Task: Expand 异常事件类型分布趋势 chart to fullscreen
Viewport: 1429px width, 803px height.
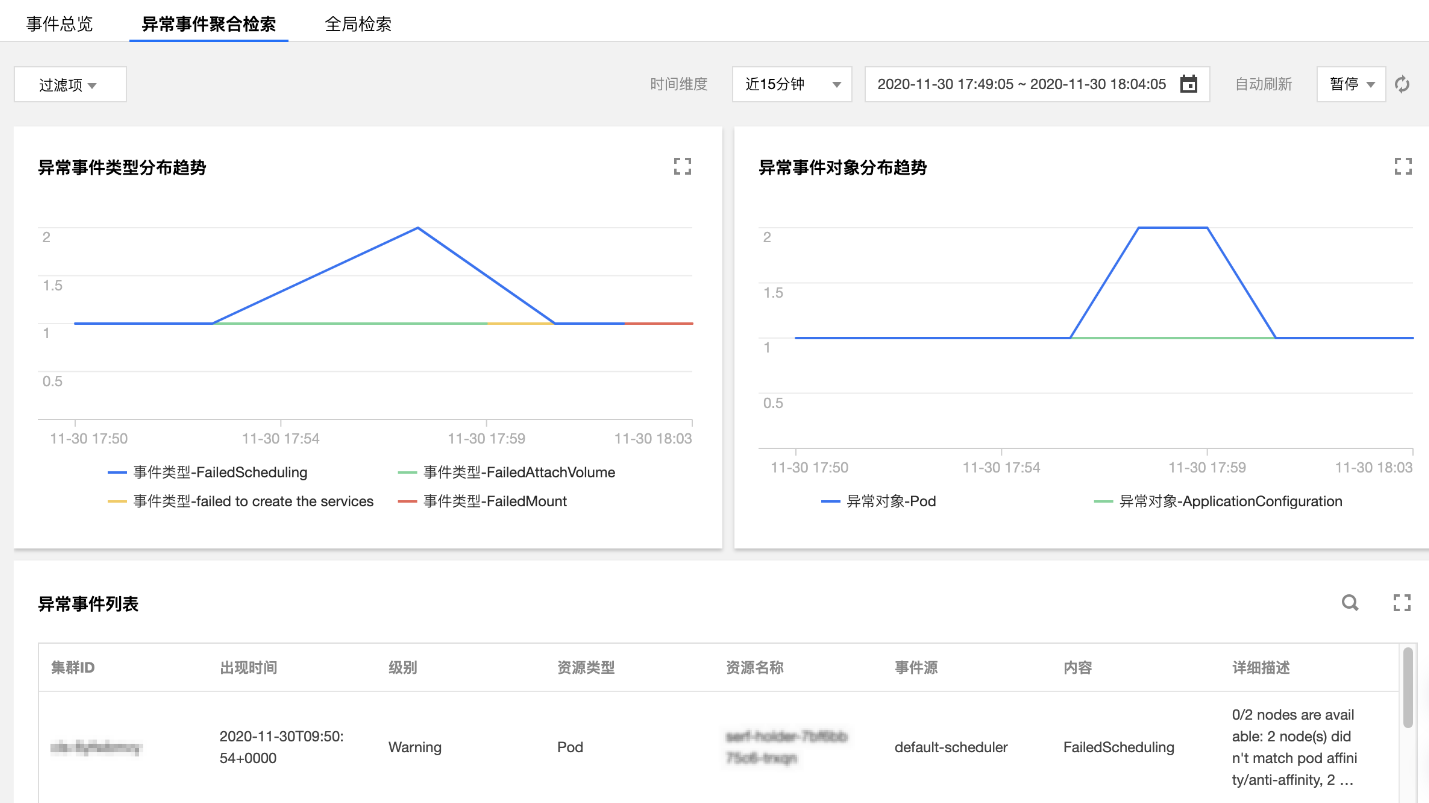Action: tap(682, 167)
